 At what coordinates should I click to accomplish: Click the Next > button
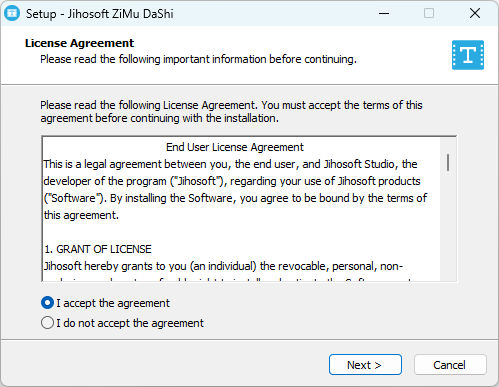click(365, 365)
